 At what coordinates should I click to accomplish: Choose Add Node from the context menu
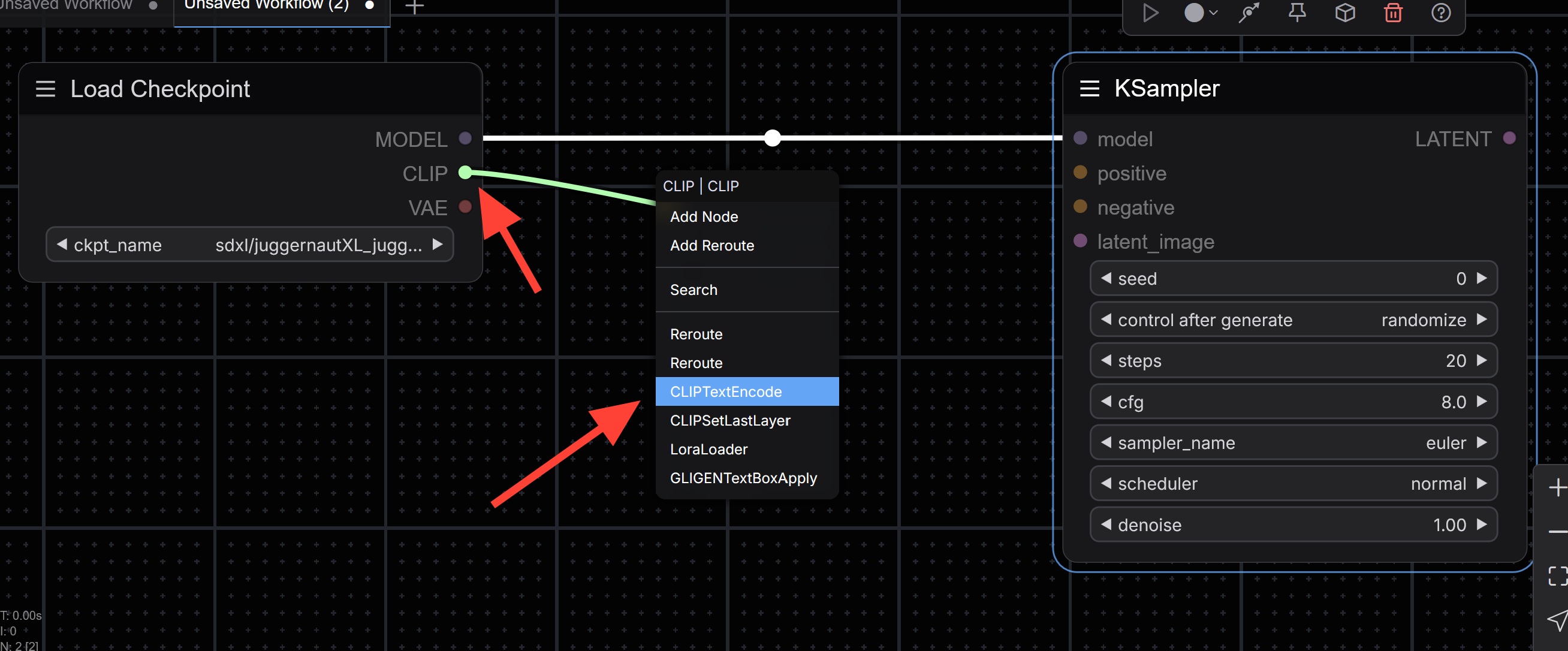tap(747, 217)
